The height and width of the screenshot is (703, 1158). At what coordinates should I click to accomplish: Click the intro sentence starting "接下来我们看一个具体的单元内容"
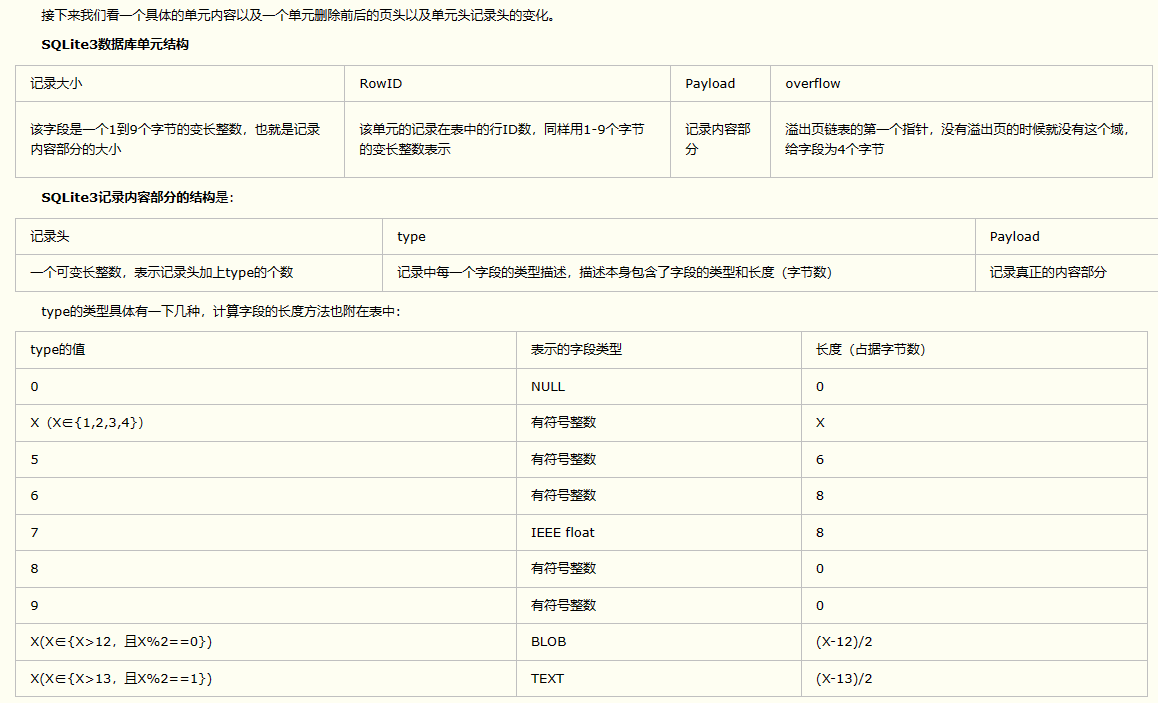298,16
